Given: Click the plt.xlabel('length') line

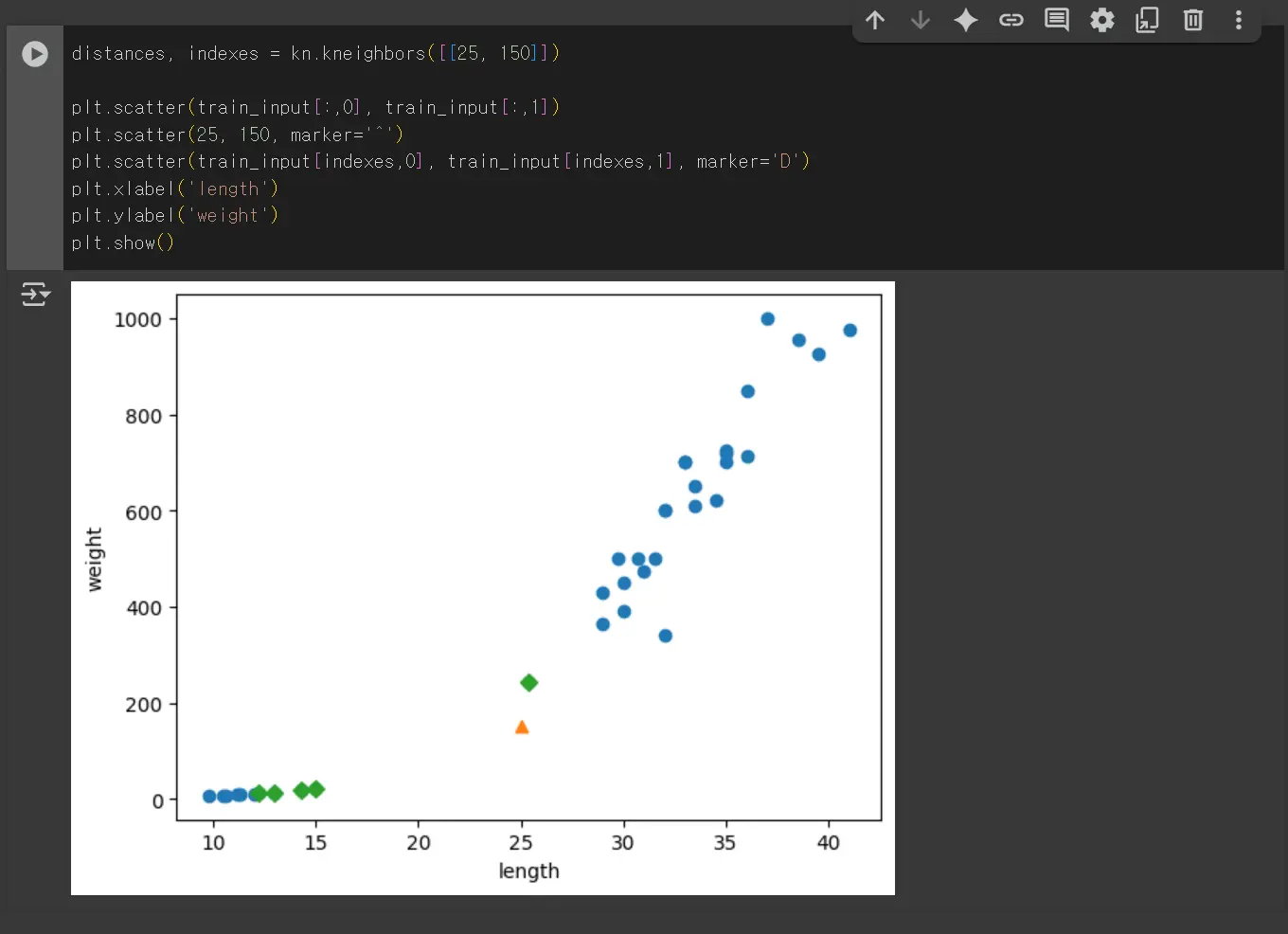Looking at the screenshot, I should click(x=174, y=189).
